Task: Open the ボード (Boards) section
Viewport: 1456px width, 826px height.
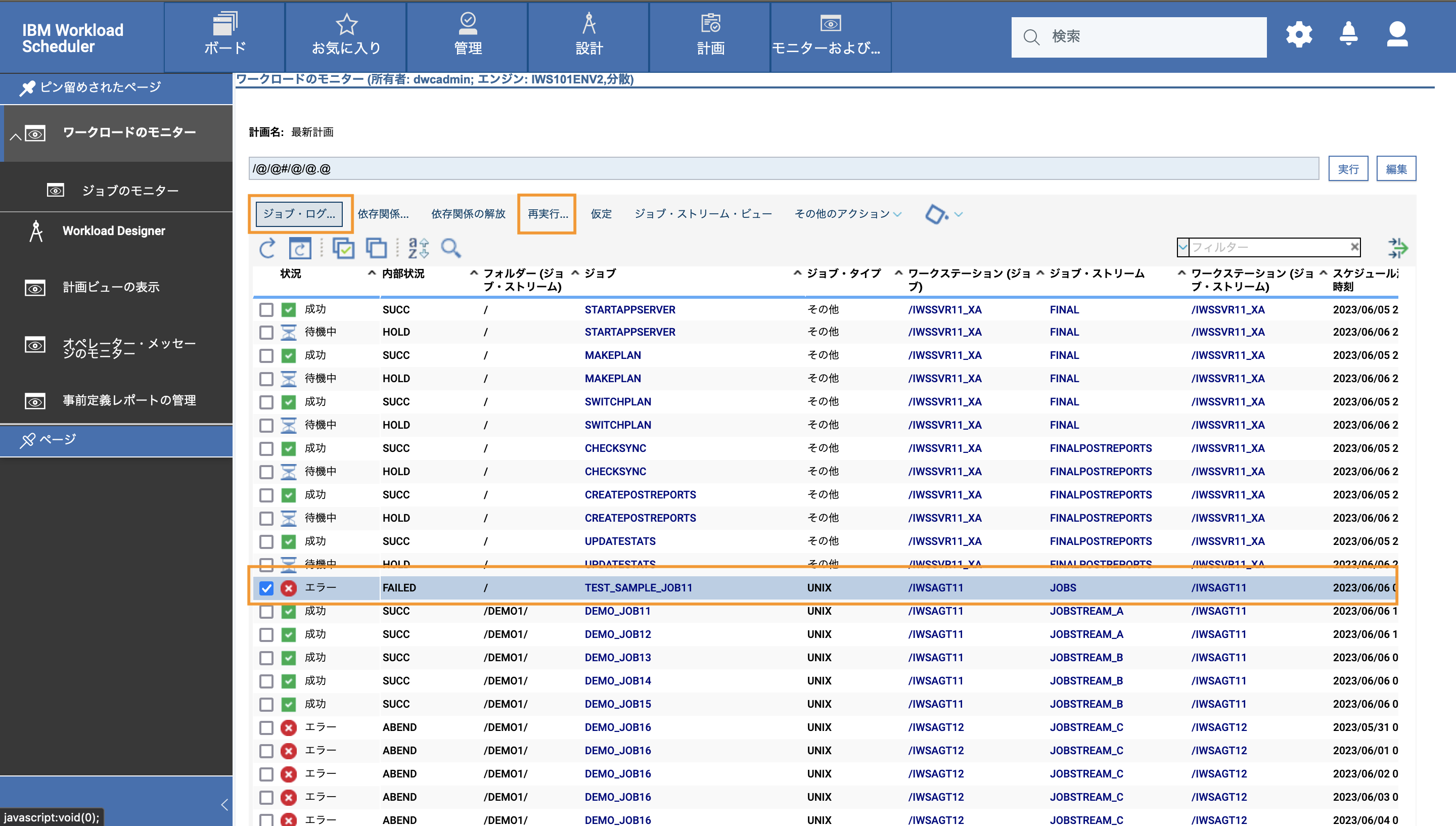Action: [x=223, y=35]
